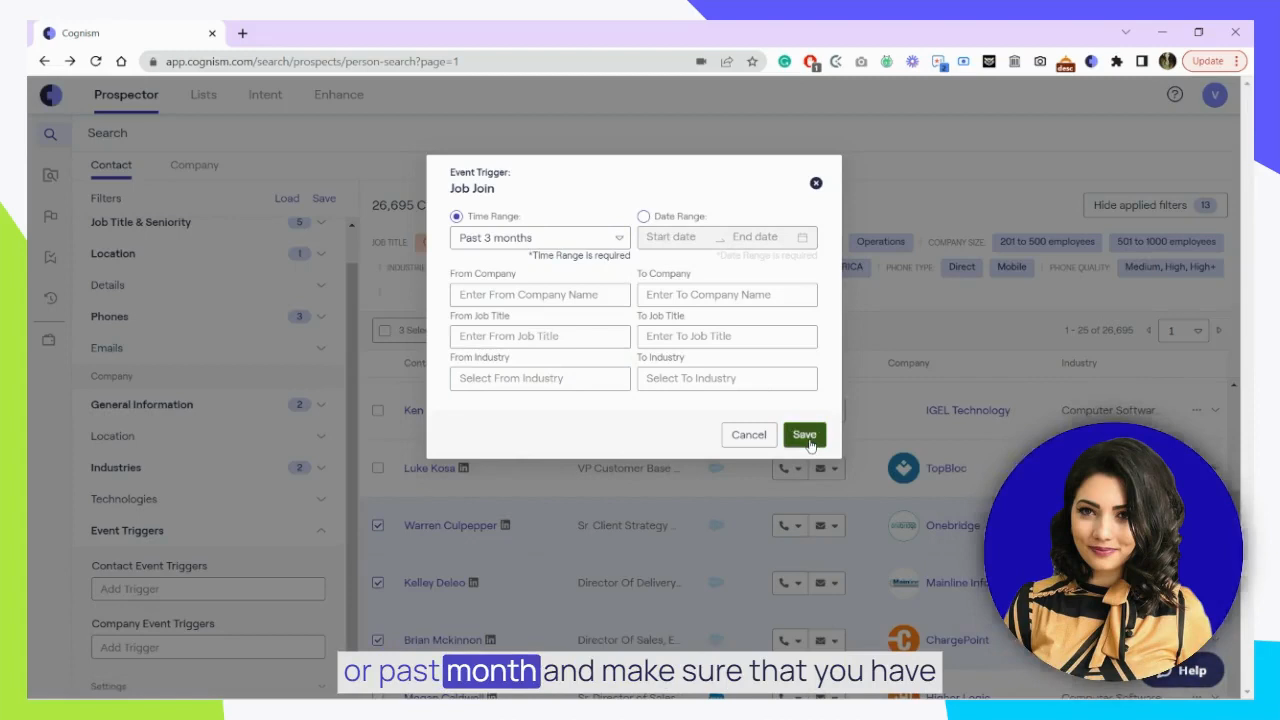
Task: Open the Intent tab
Action: (x=265, y=95)
